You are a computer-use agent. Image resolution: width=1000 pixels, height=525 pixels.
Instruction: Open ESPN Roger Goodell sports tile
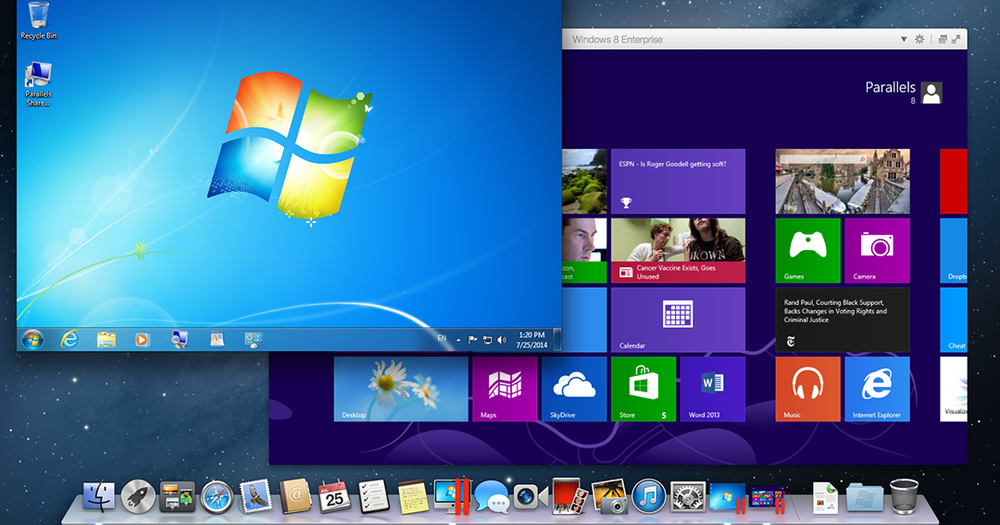(678, 181)
